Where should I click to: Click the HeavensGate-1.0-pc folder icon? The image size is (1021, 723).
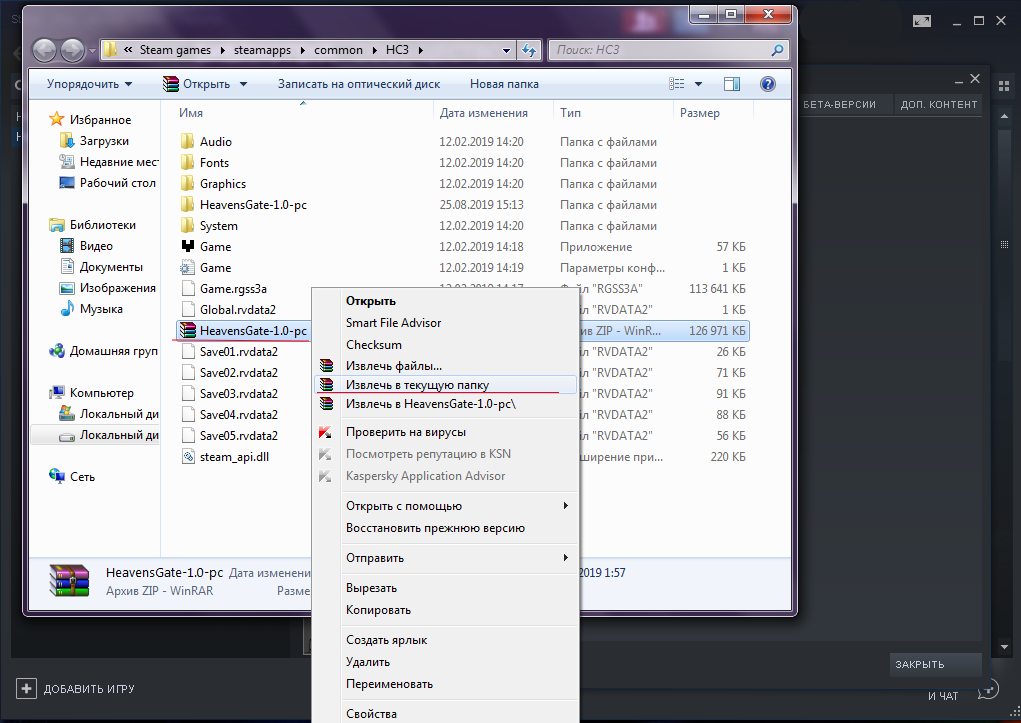pyautogui.click(x=188, y=205)
